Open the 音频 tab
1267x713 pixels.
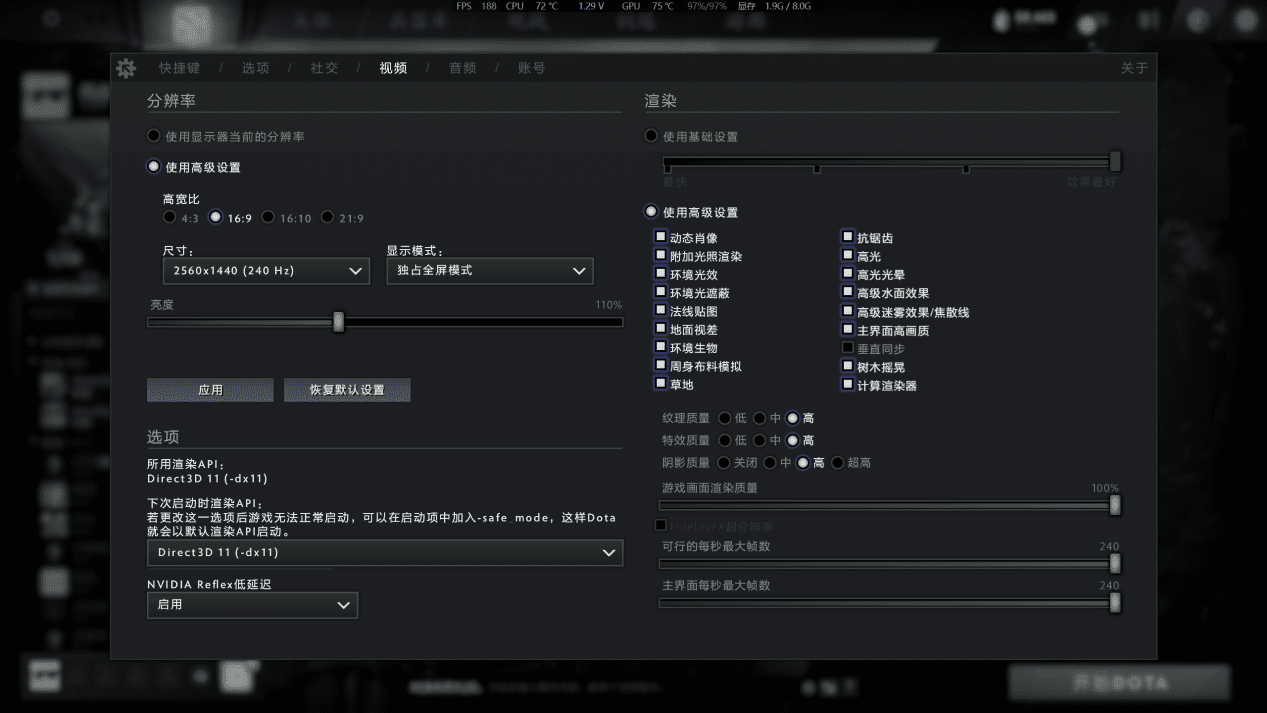462,68
